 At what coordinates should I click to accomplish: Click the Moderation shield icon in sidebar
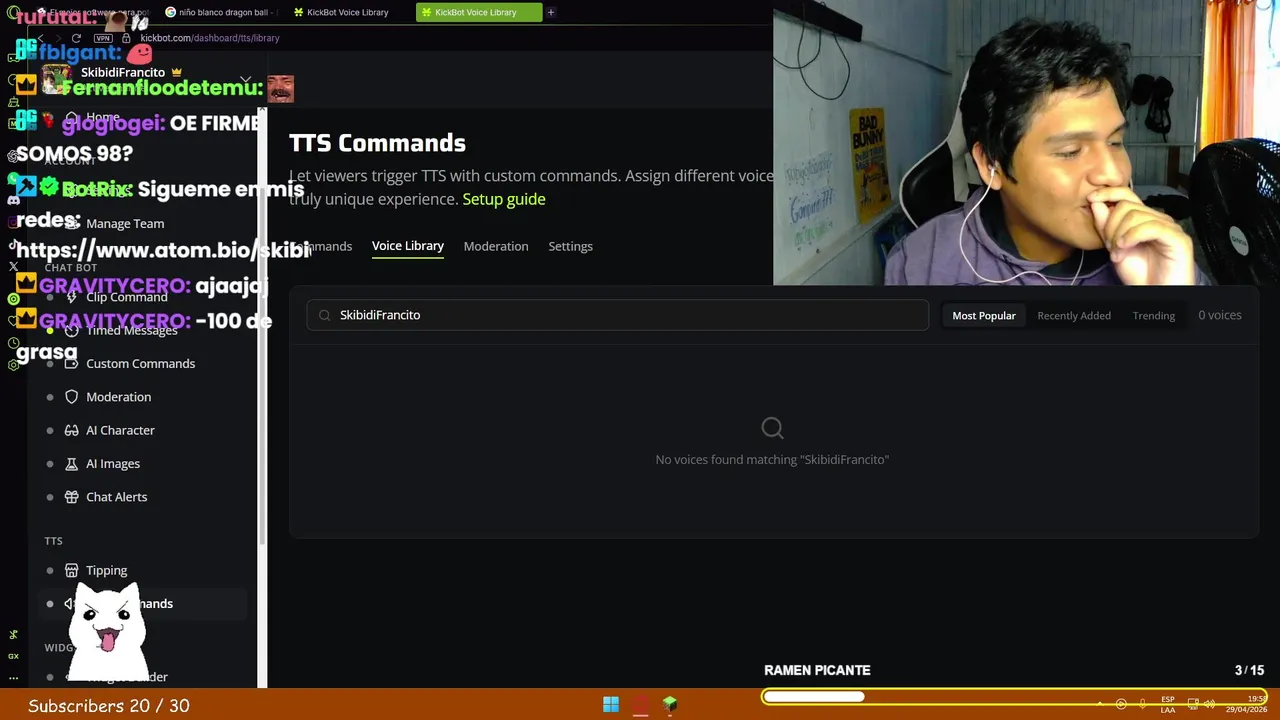71,397
